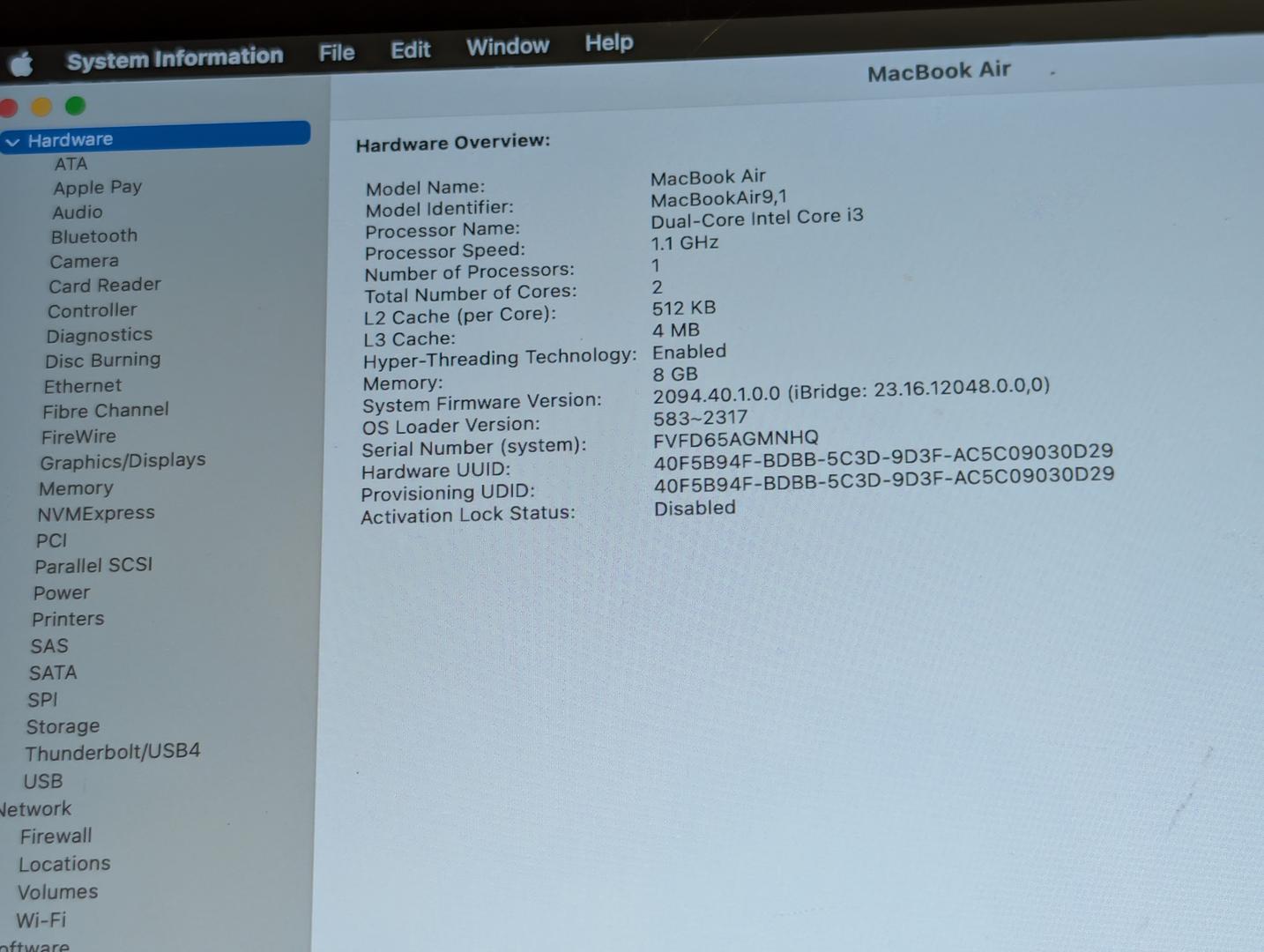Select ATA in the sidebar
This screenshot has width=1264, height=952.
tap(71, 164)
